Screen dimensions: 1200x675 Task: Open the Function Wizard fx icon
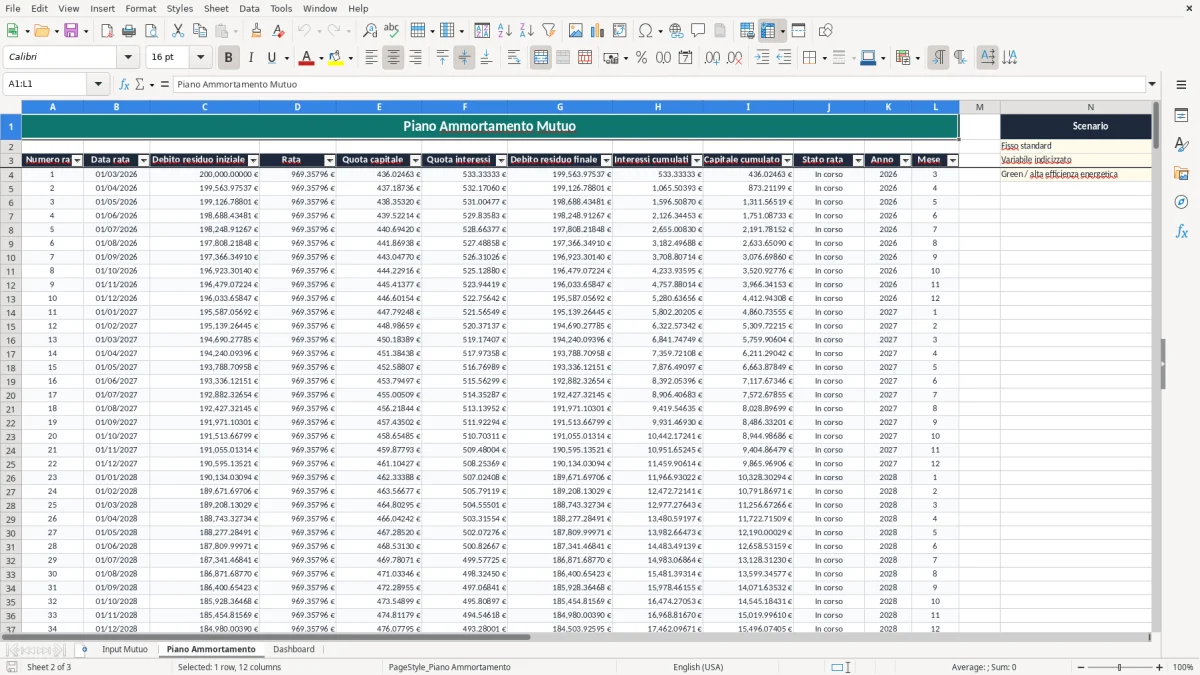[x=124, y=84]
